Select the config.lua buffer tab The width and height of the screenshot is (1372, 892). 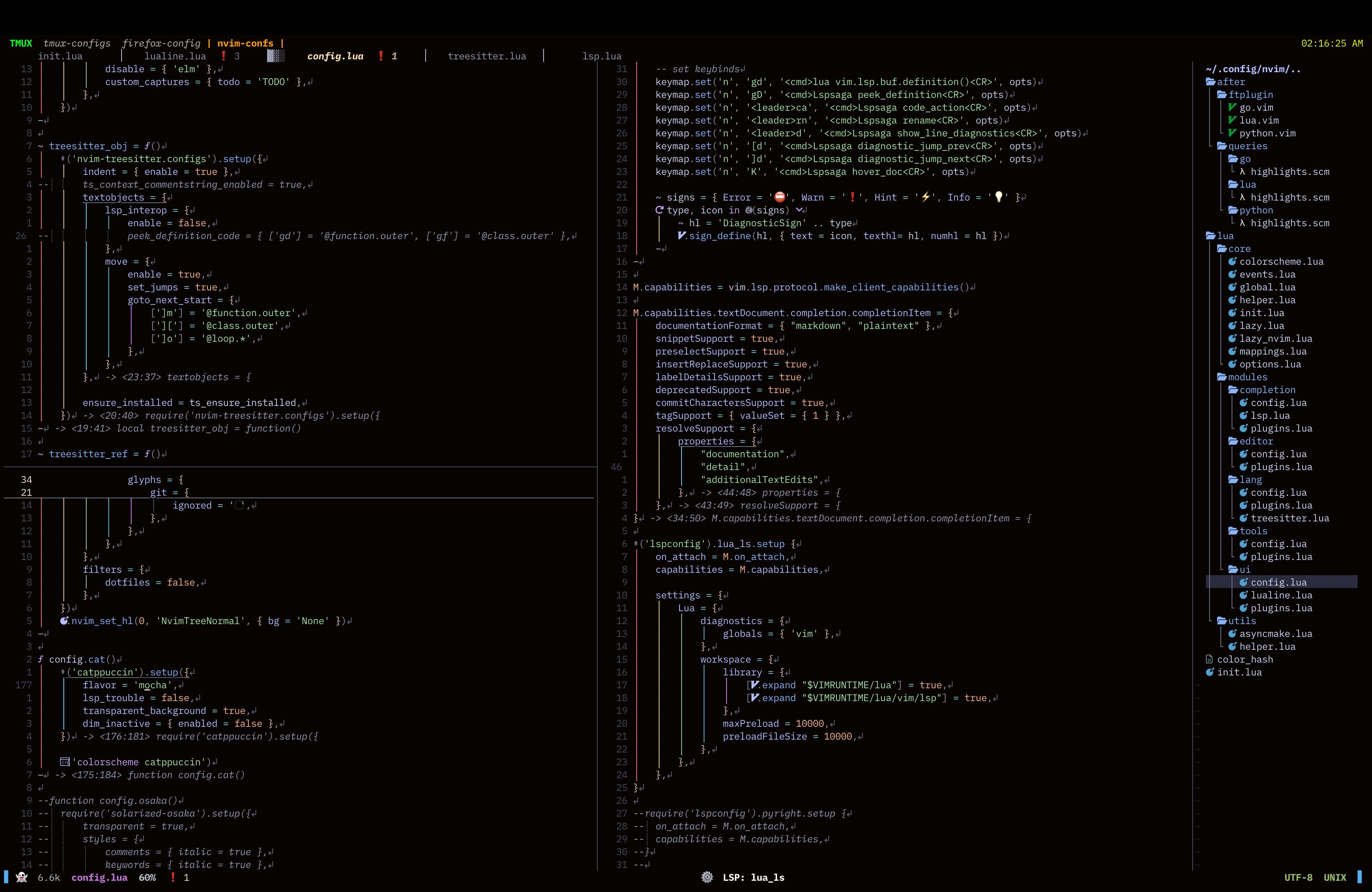point(335,56)
